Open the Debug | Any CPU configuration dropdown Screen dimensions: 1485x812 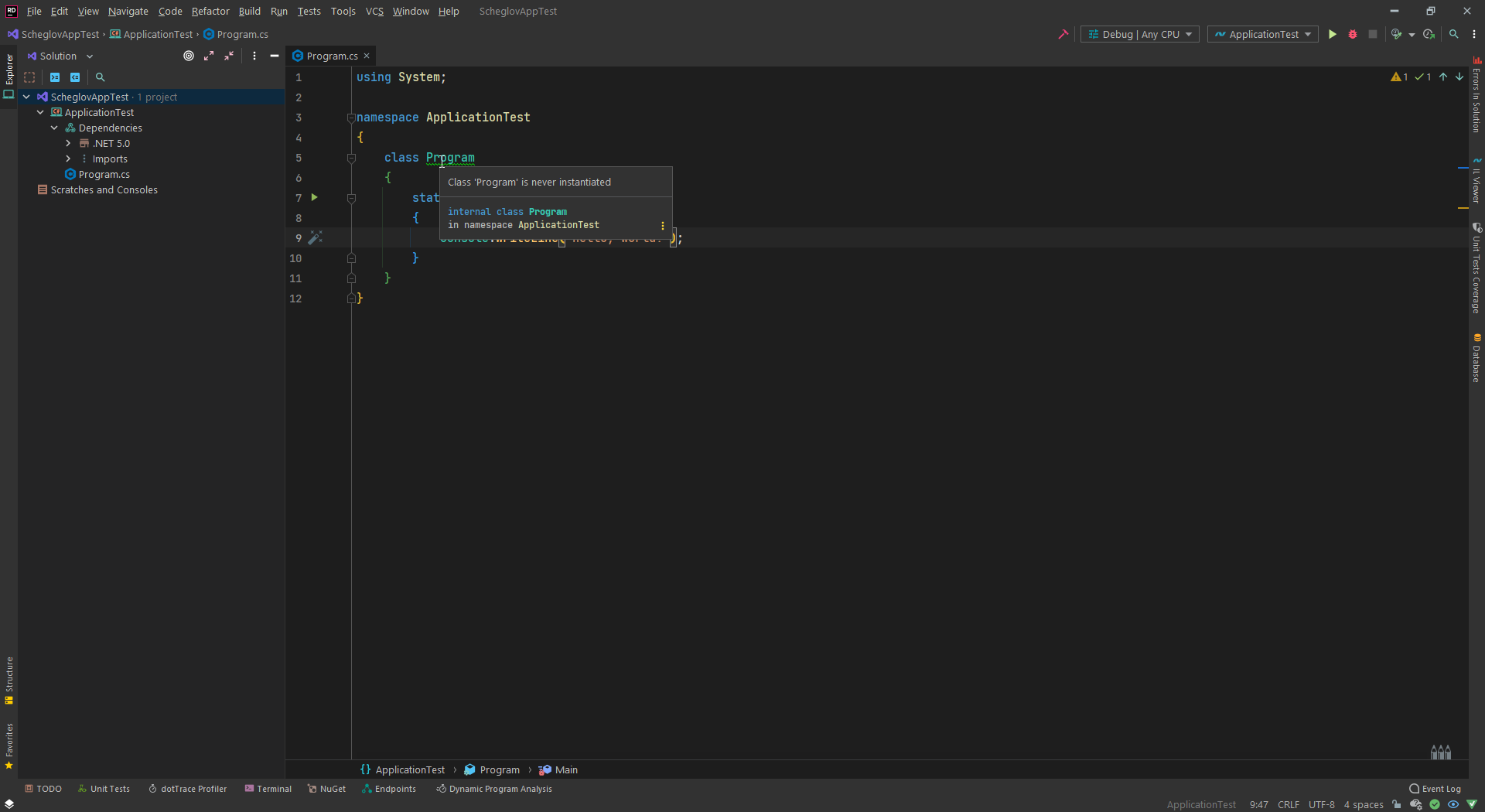point(1139,34)
